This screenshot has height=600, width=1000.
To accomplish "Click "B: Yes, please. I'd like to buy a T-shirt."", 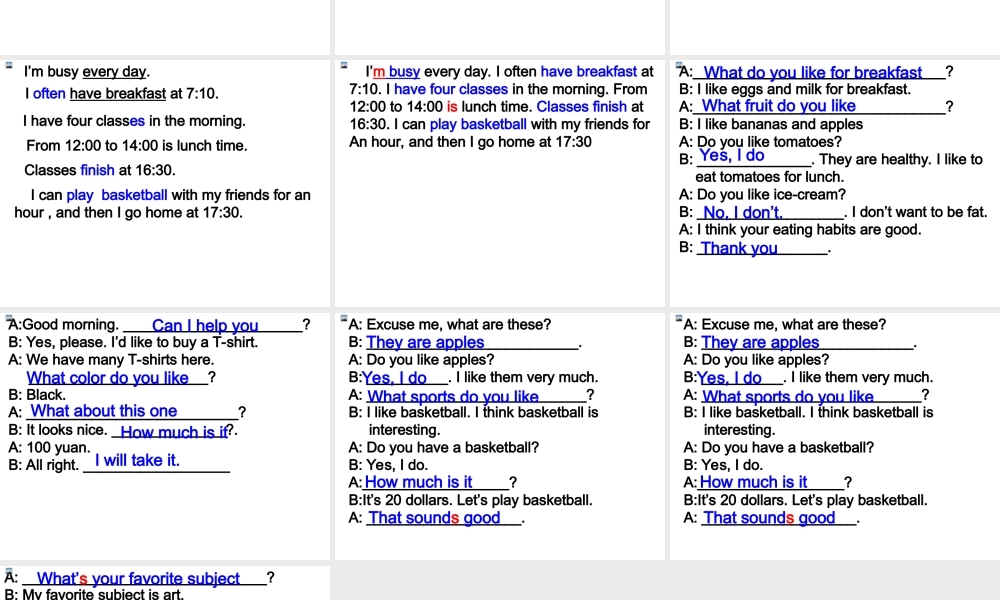I will point(133,342).
